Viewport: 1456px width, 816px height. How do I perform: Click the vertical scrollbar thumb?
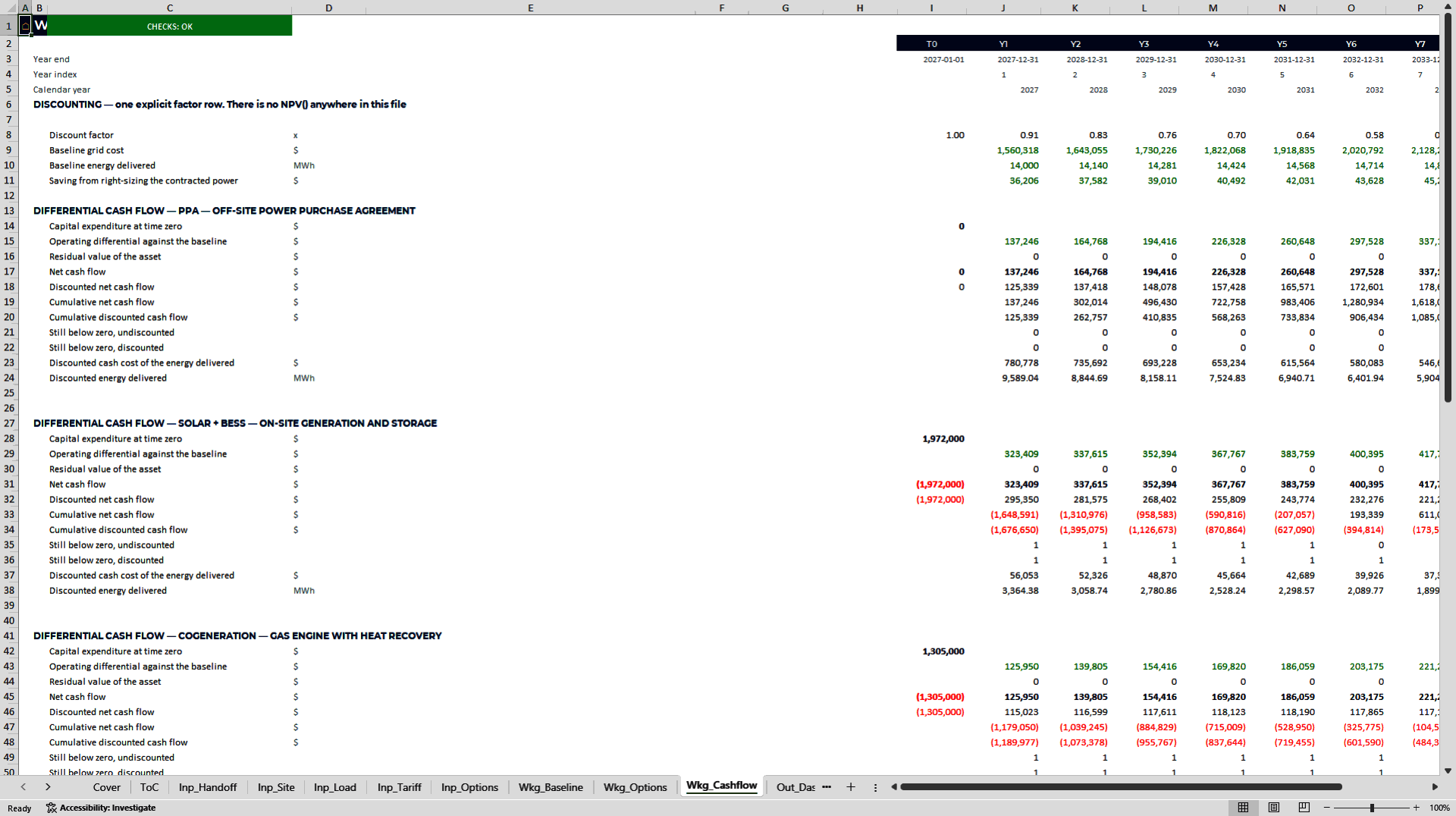[1448, 206]
